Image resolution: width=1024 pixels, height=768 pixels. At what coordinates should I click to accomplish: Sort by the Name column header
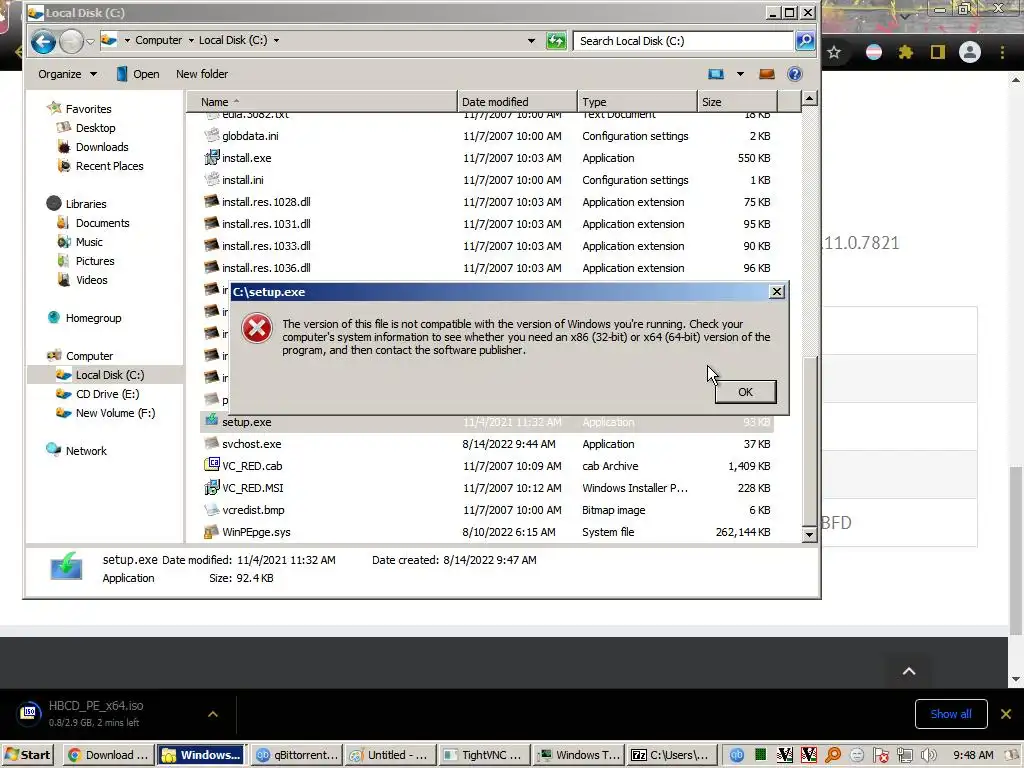[x=321, y=102]
